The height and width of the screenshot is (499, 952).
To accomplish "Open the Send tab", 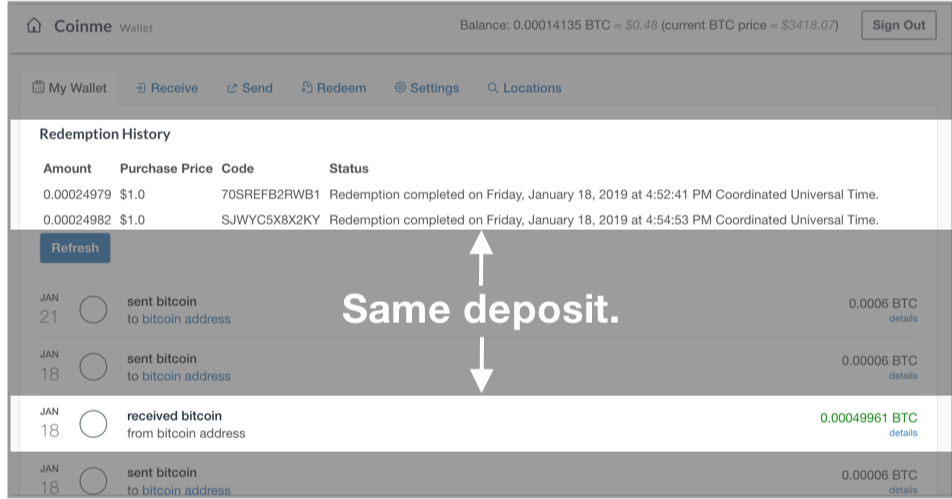I will 250,88.
